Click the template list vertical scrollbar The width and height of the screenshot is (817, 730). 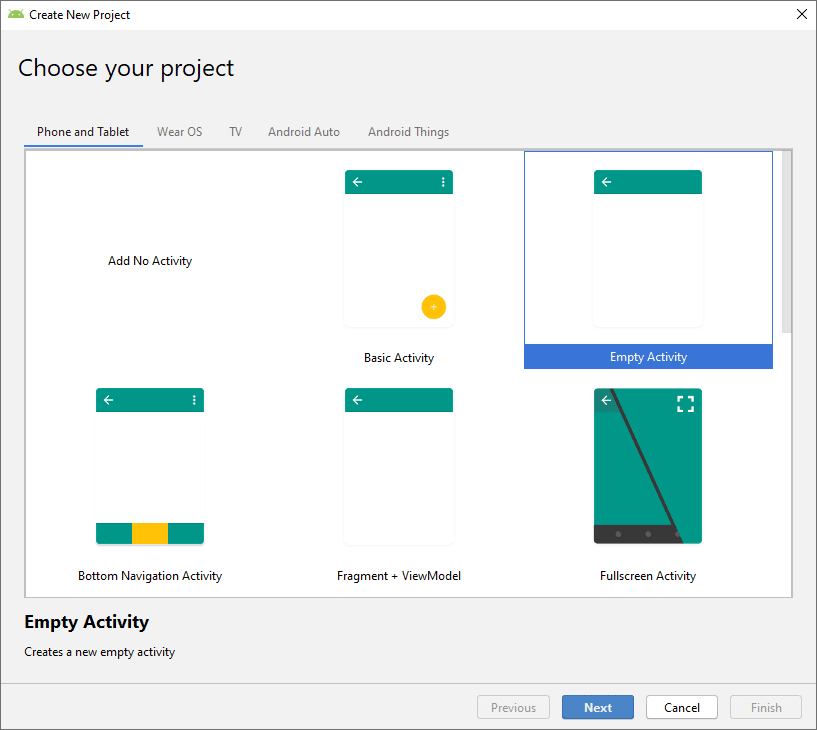(x=787, y=242)
